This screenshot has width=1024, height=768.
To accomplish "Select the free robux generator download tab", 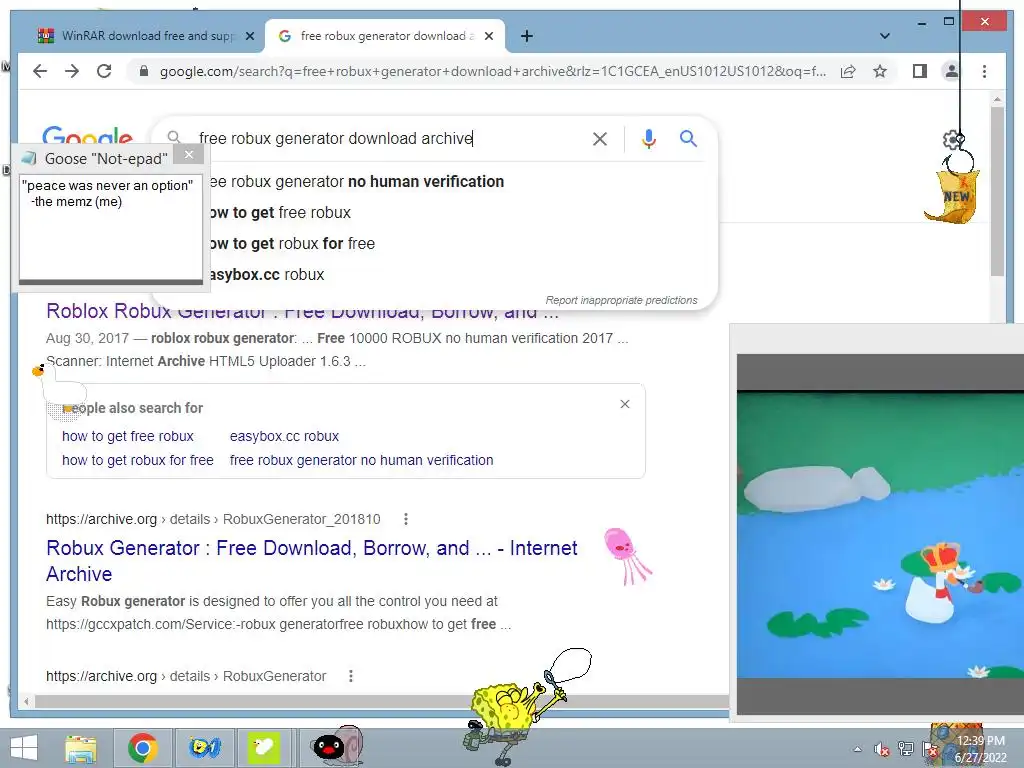I will pos(383,36).
